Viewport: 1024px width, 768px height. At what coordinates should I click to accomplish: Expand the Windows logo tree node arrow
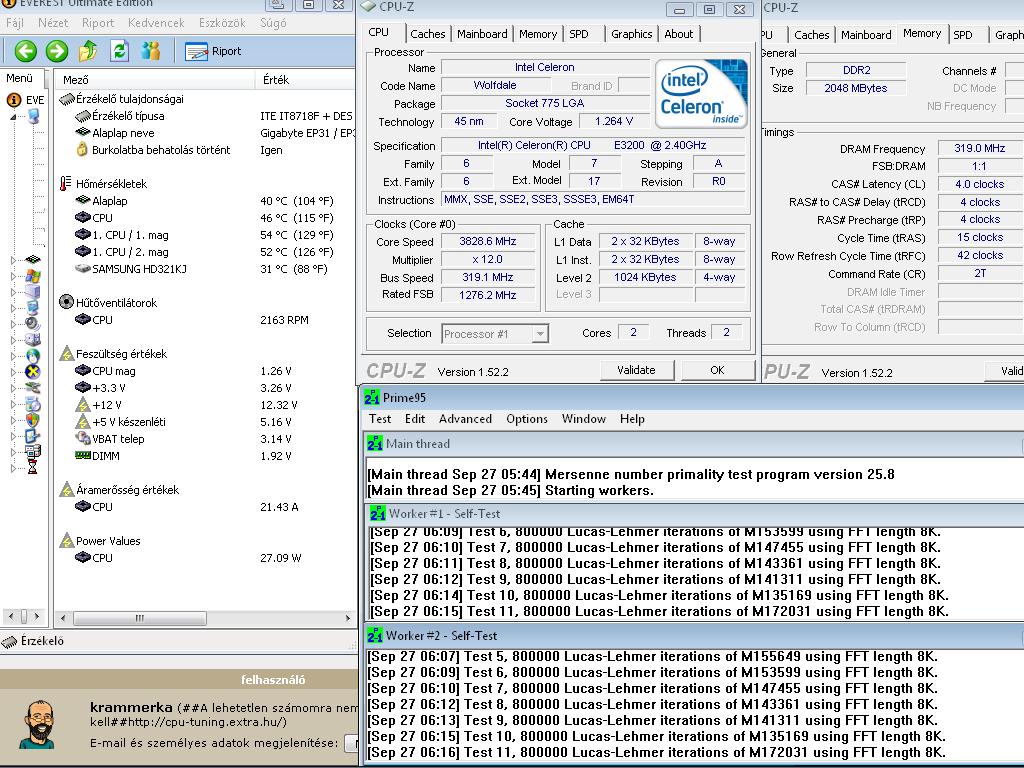click(x=14, y=275)
